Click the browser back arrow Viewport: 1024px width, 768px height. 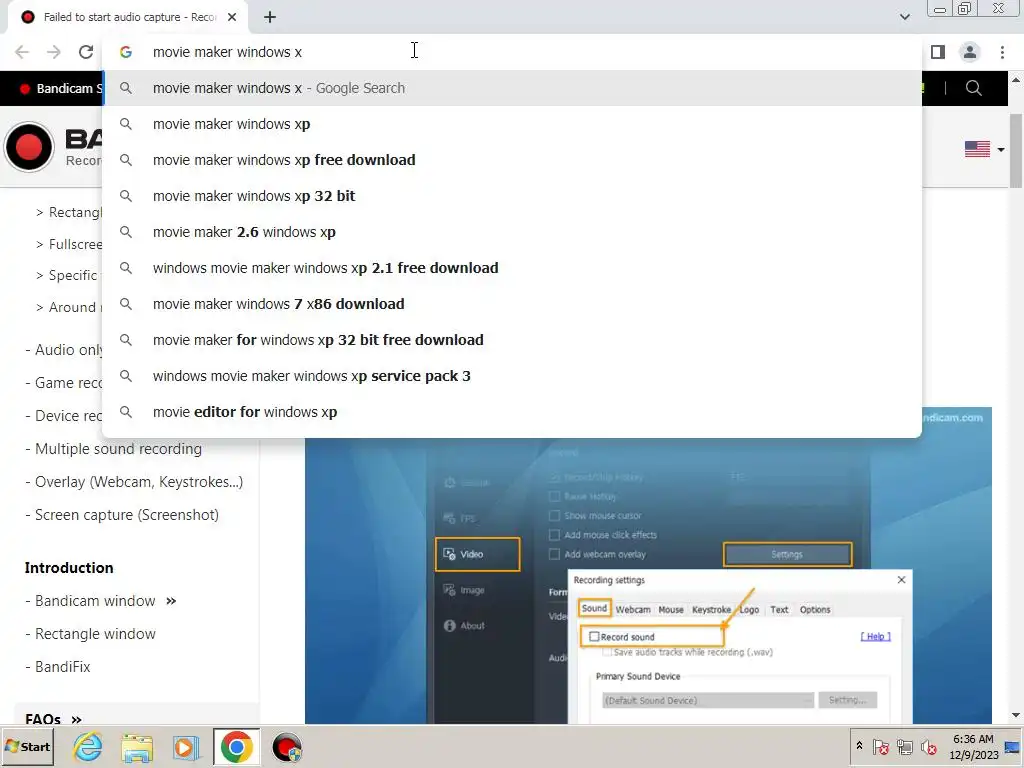(22, 52)
